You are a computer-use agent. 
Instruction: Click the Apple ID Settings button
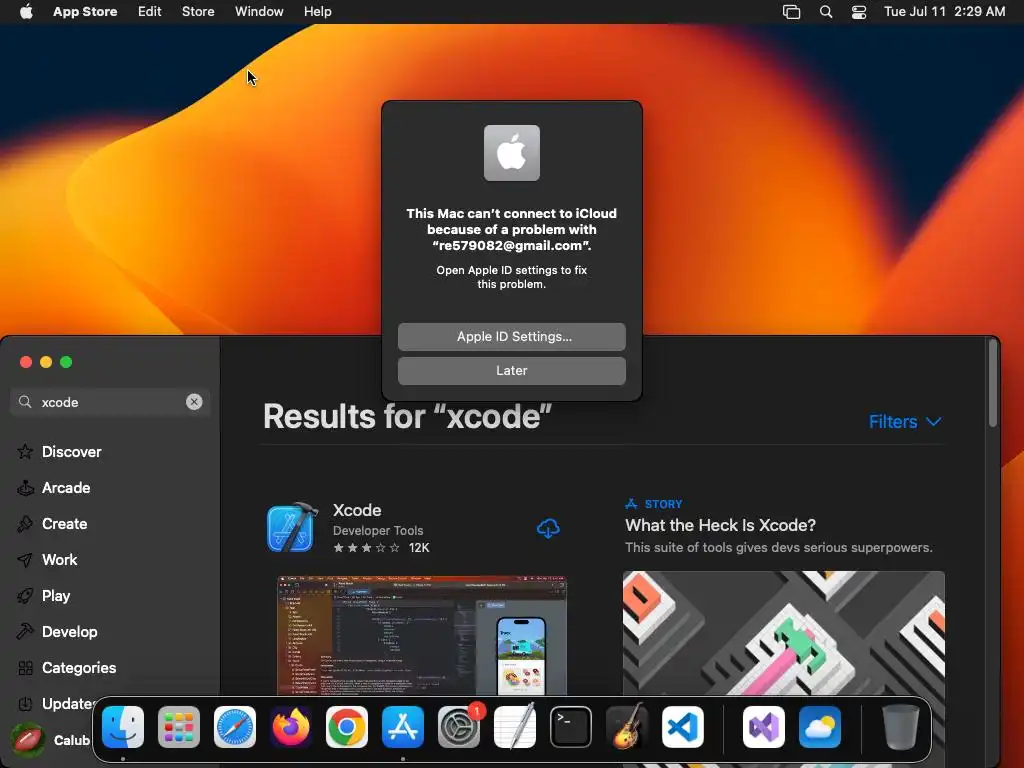512,336
